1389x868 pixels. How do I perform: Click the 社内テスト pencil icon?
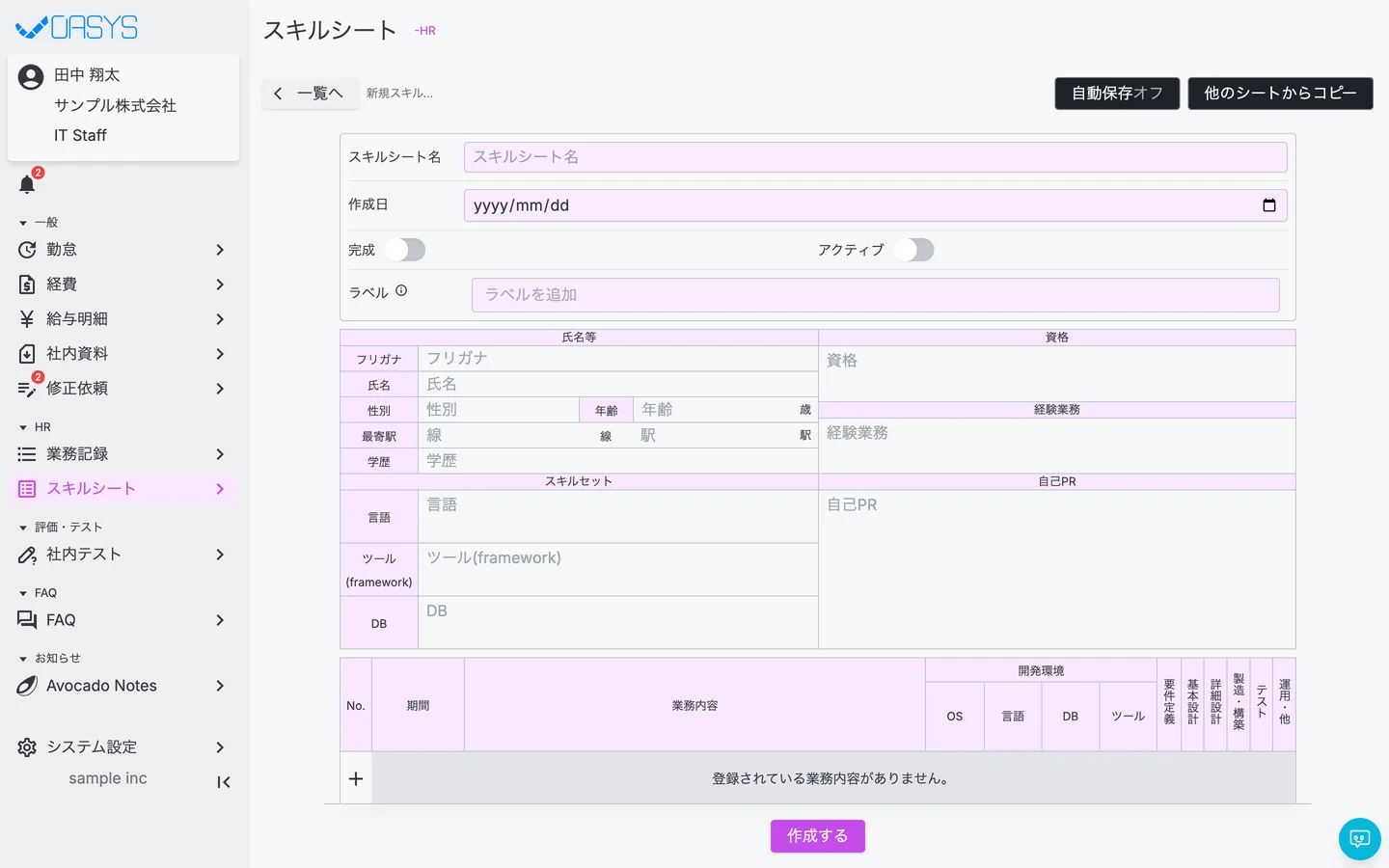coord(27,555)
